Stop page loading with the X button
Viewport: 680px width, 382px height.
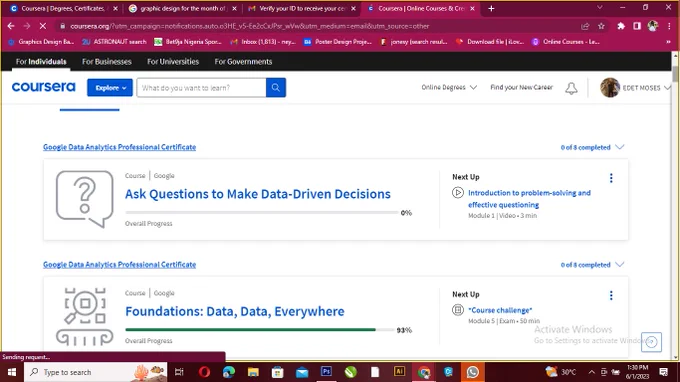42,26
